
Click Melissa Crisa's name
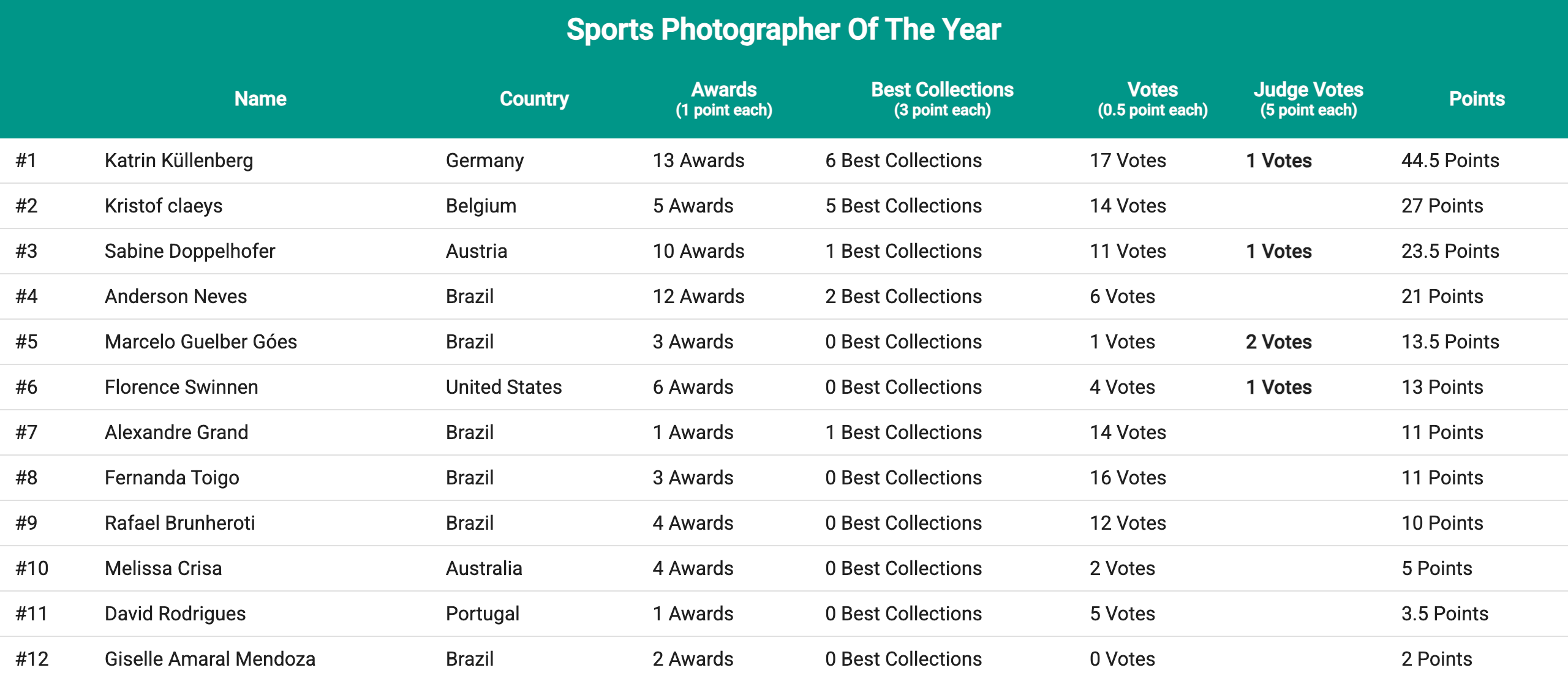164,568
